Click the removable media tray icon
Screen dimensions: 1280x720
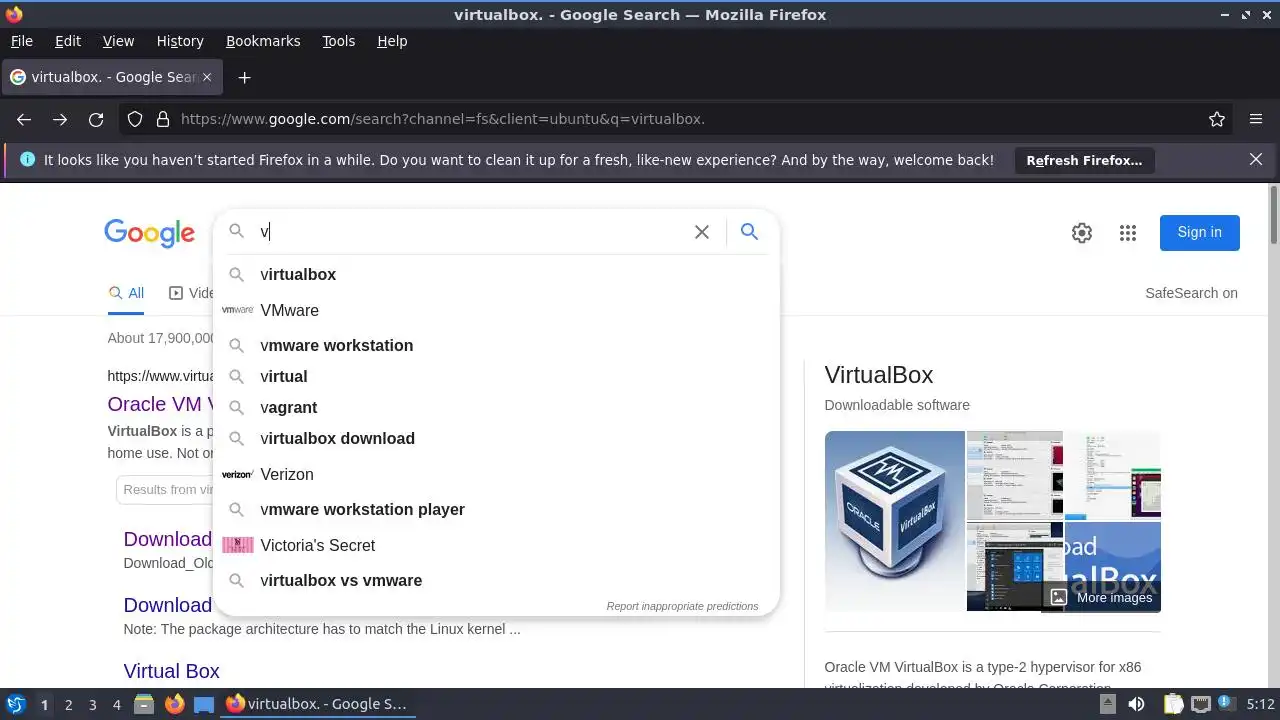pyautogui.click(x=1108, y=704)
